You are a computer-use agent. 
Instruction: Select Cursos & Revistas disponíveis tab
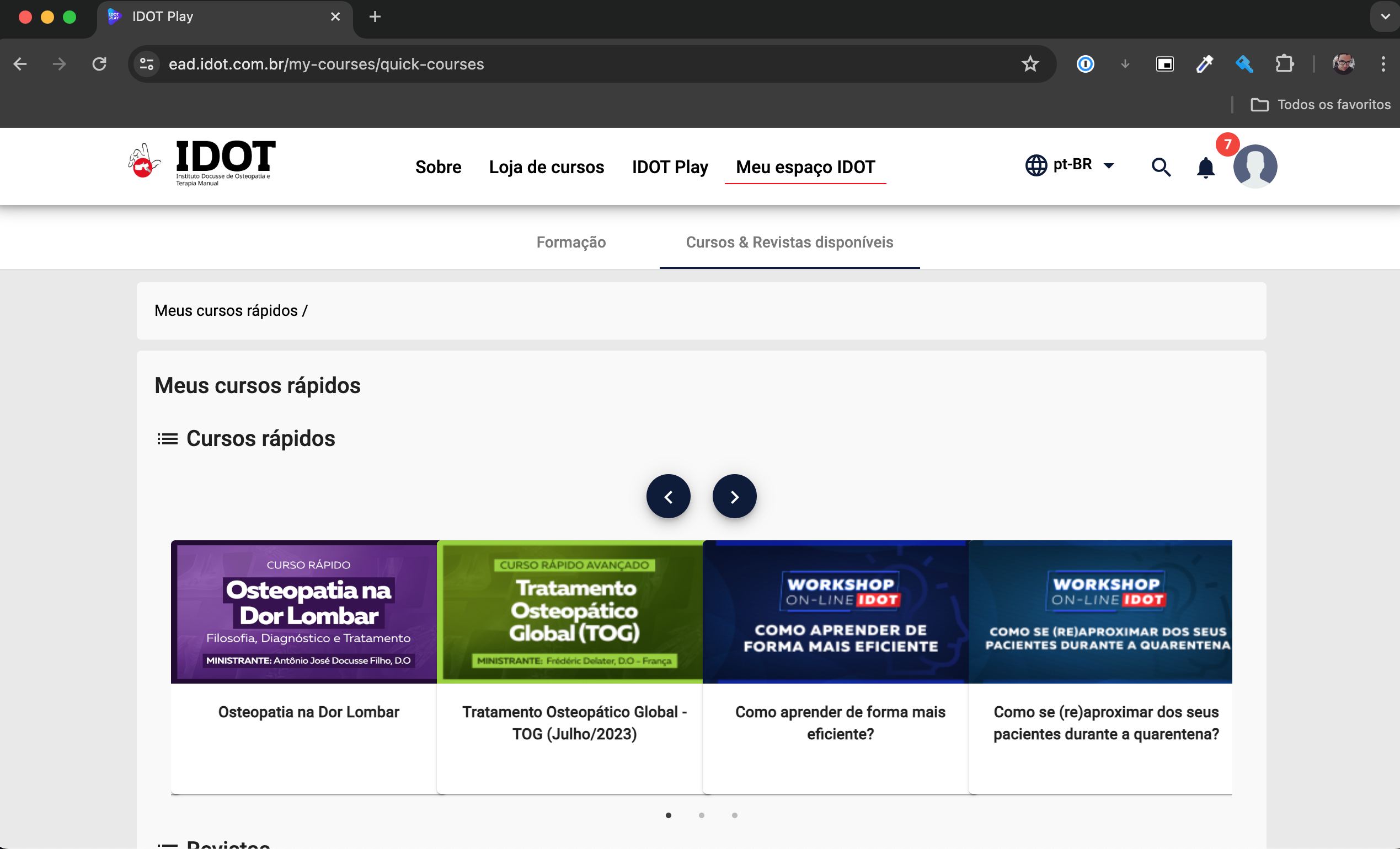[789, 242]
